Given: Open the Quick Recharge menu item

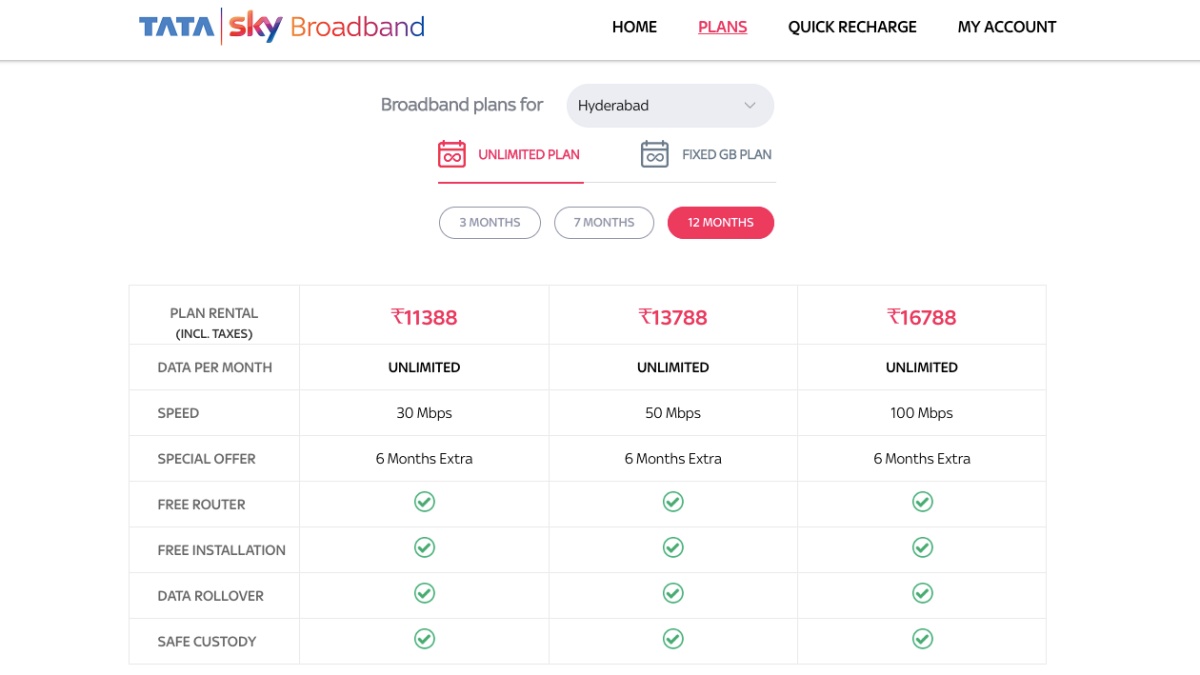Looking at the screenshot, I should tap(852, 27).
